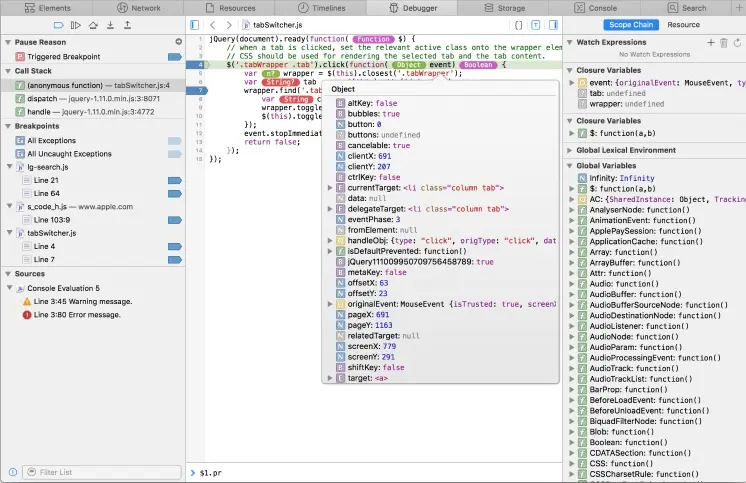
Task: Select the dispatch call stack frame
Action: point(93,99)
